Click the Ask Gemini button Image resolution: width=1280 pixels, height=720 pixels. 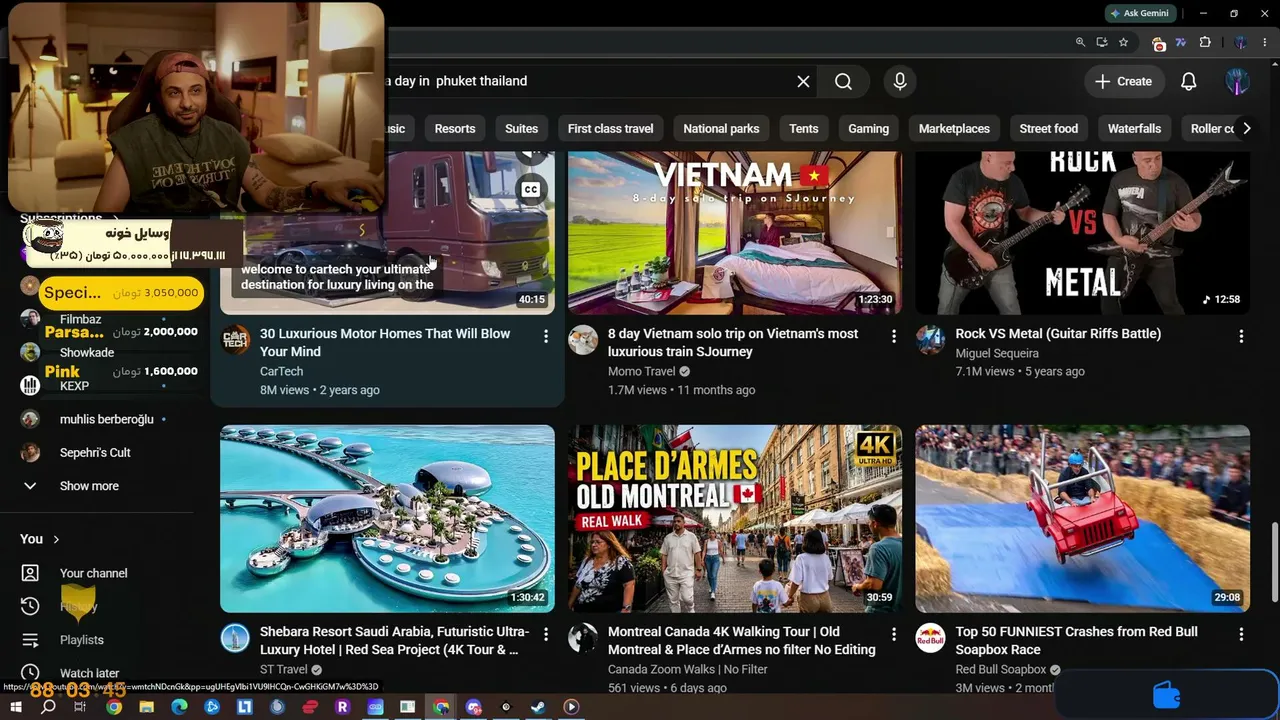[1139, 13]
